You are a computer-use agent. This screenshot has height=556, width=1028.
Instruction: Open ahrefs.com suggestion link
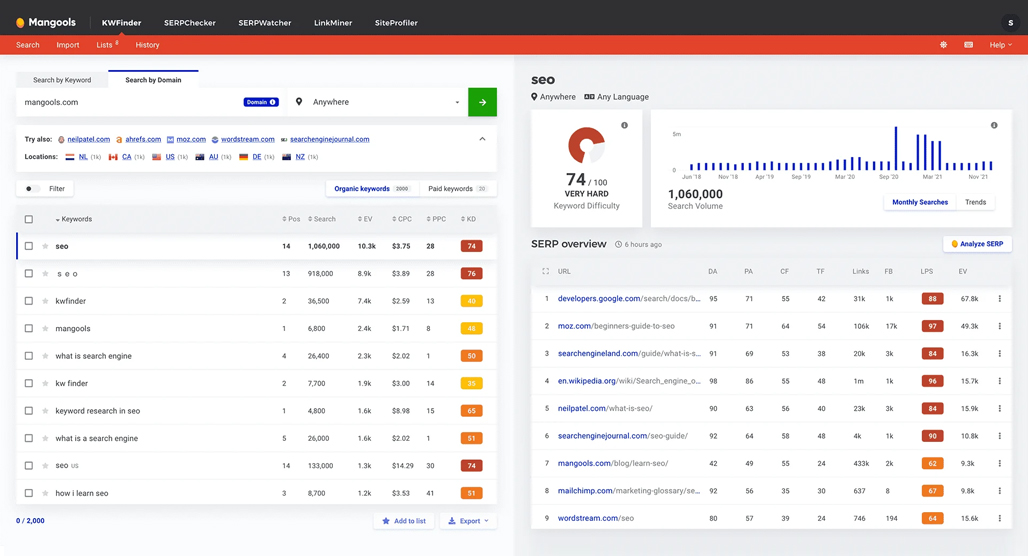143,139
